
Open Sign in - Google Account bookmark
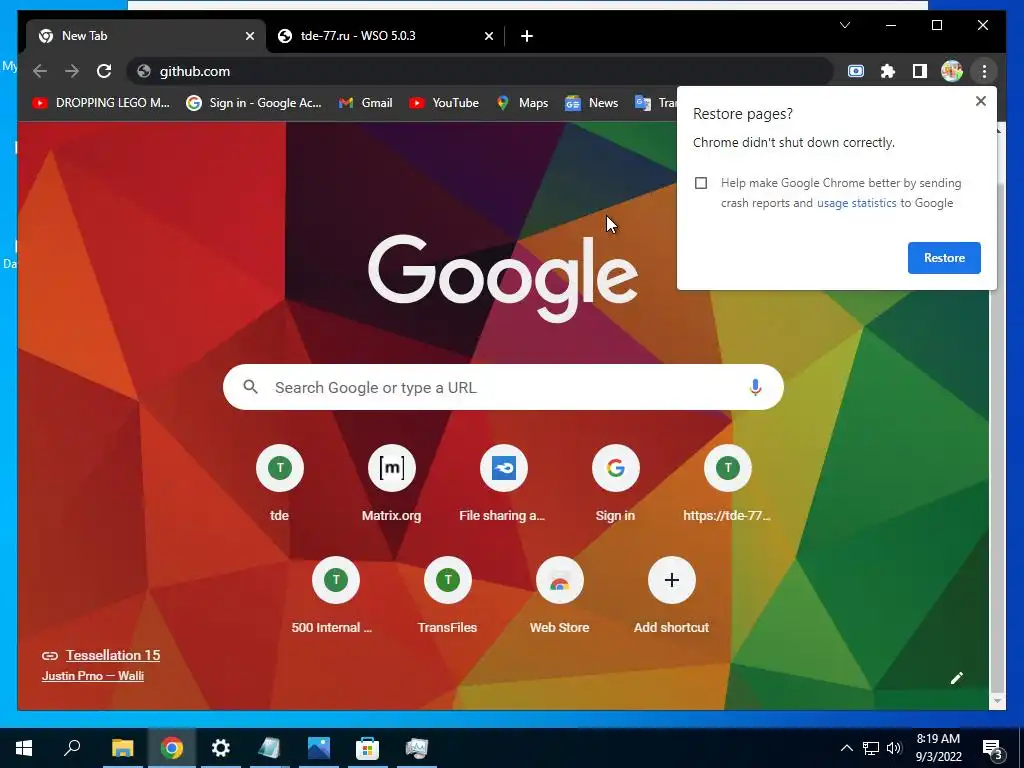tap(254, 103)
